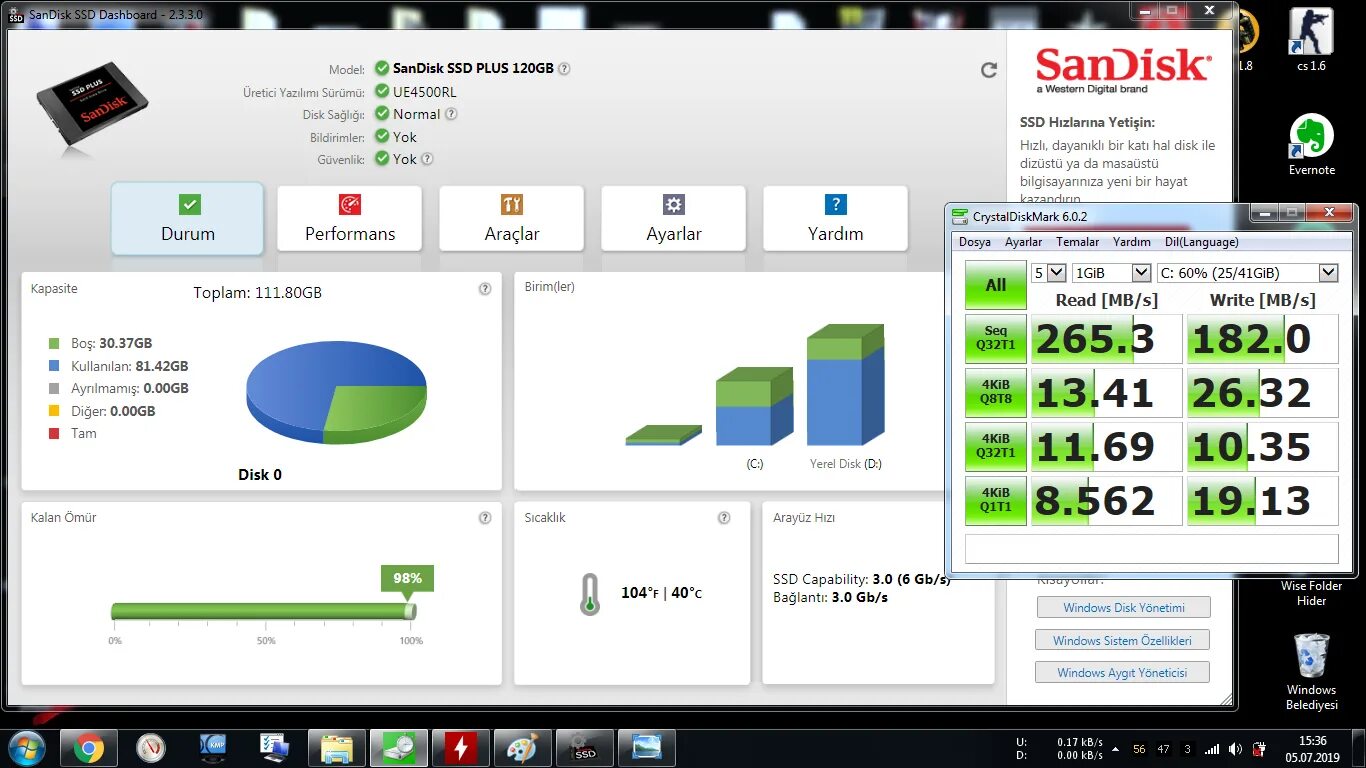Click the capacity pie chart
This screenshot has height=768, width=1366.
pyautogui.click(x=336, y=392)
